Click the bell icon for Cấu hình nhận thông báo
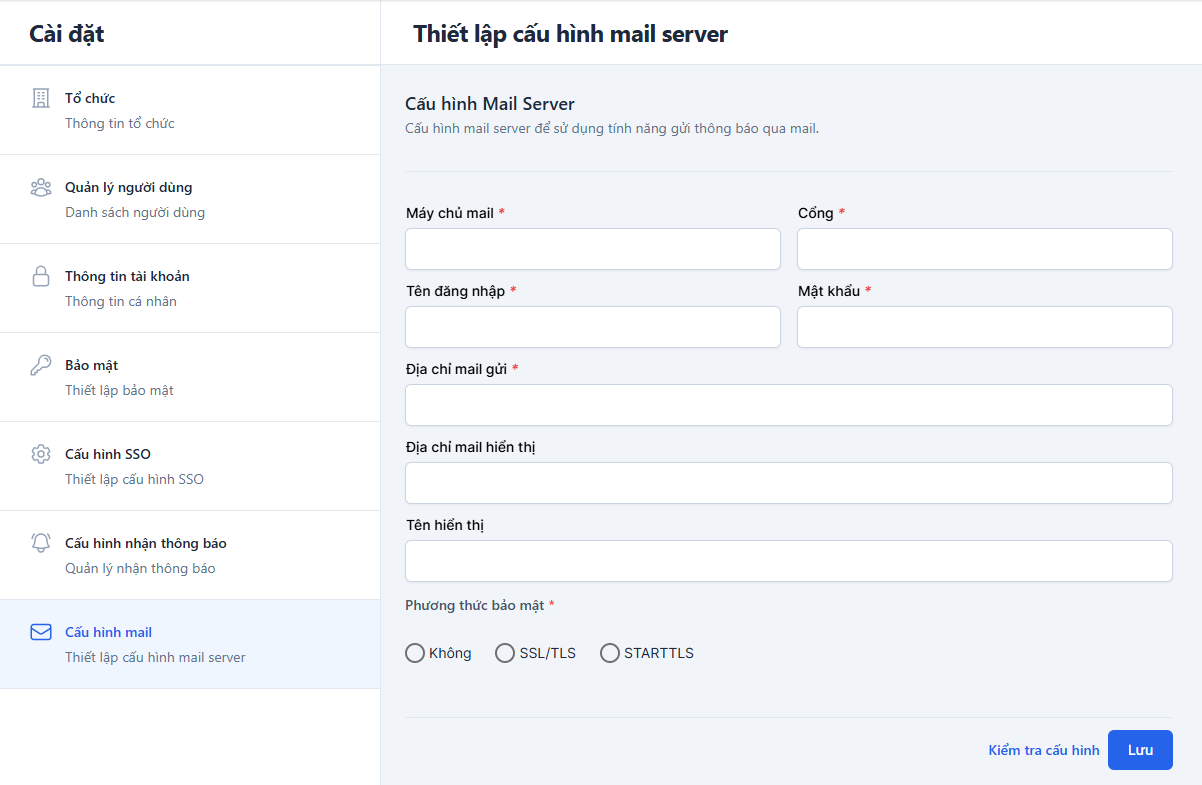This screenshot has height=785, width=1202. pos(40,543)
